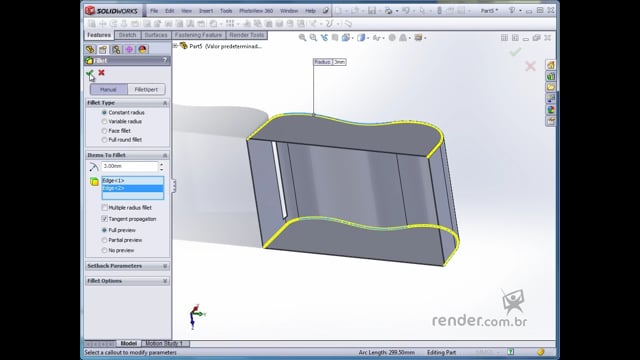Activate the Section View icon
640x360 pixels.
[335, 38]
